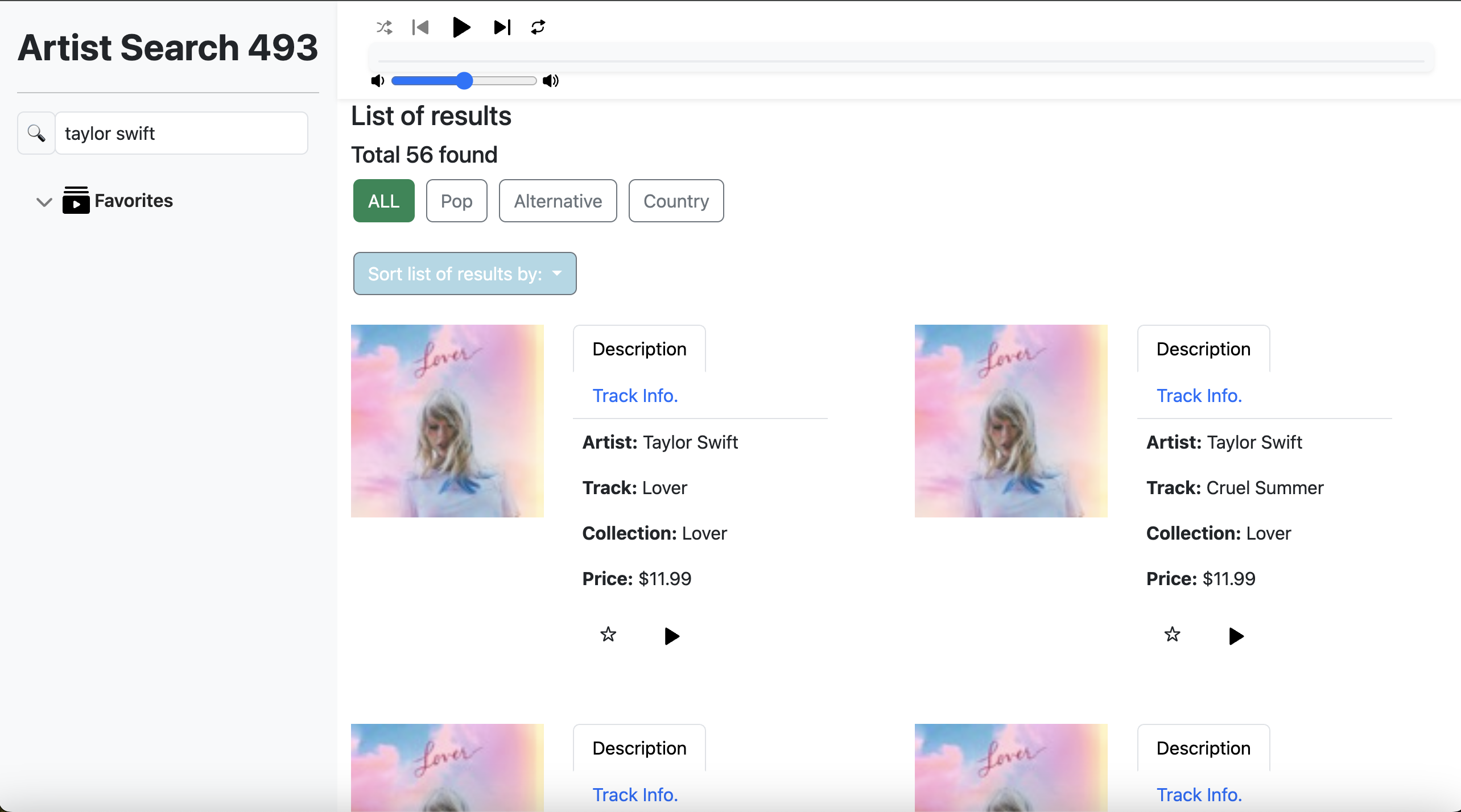The width and height of the screenshot is (1461, 812).
Task: Filter results by Pop
Action: click(x=457, y=201)
